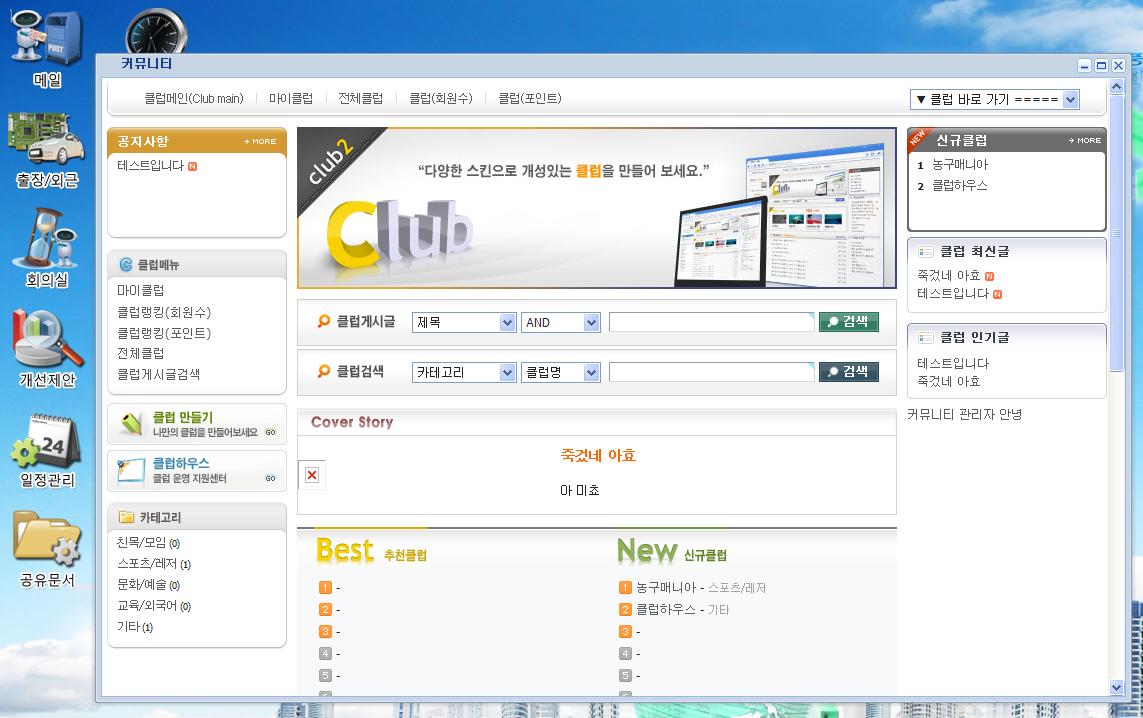Click the broken image icon in Cover Story
Screen dimensions: 1143x718
coord(312,475)
